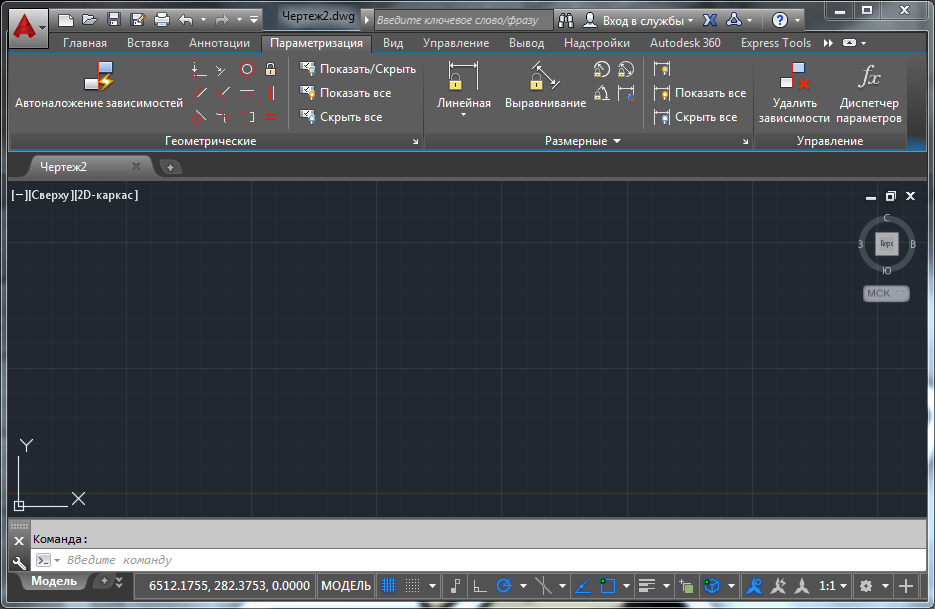
Task: Click Скрыть все in Геометрические panel
Action: 341,117
